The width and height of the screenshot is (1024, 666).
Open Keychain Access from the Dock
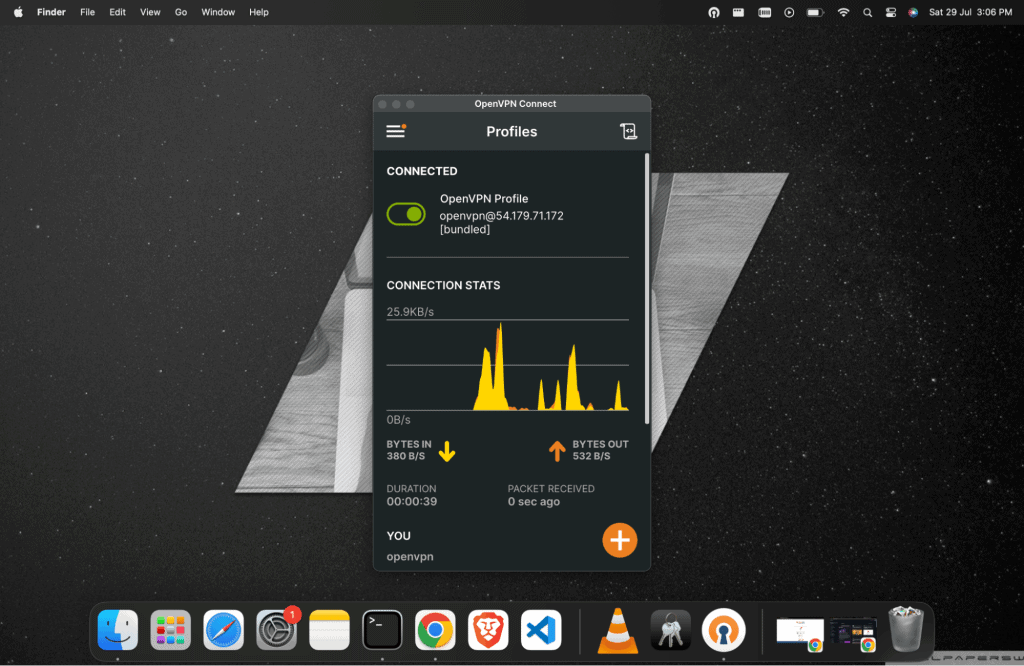tap(670, 630)
